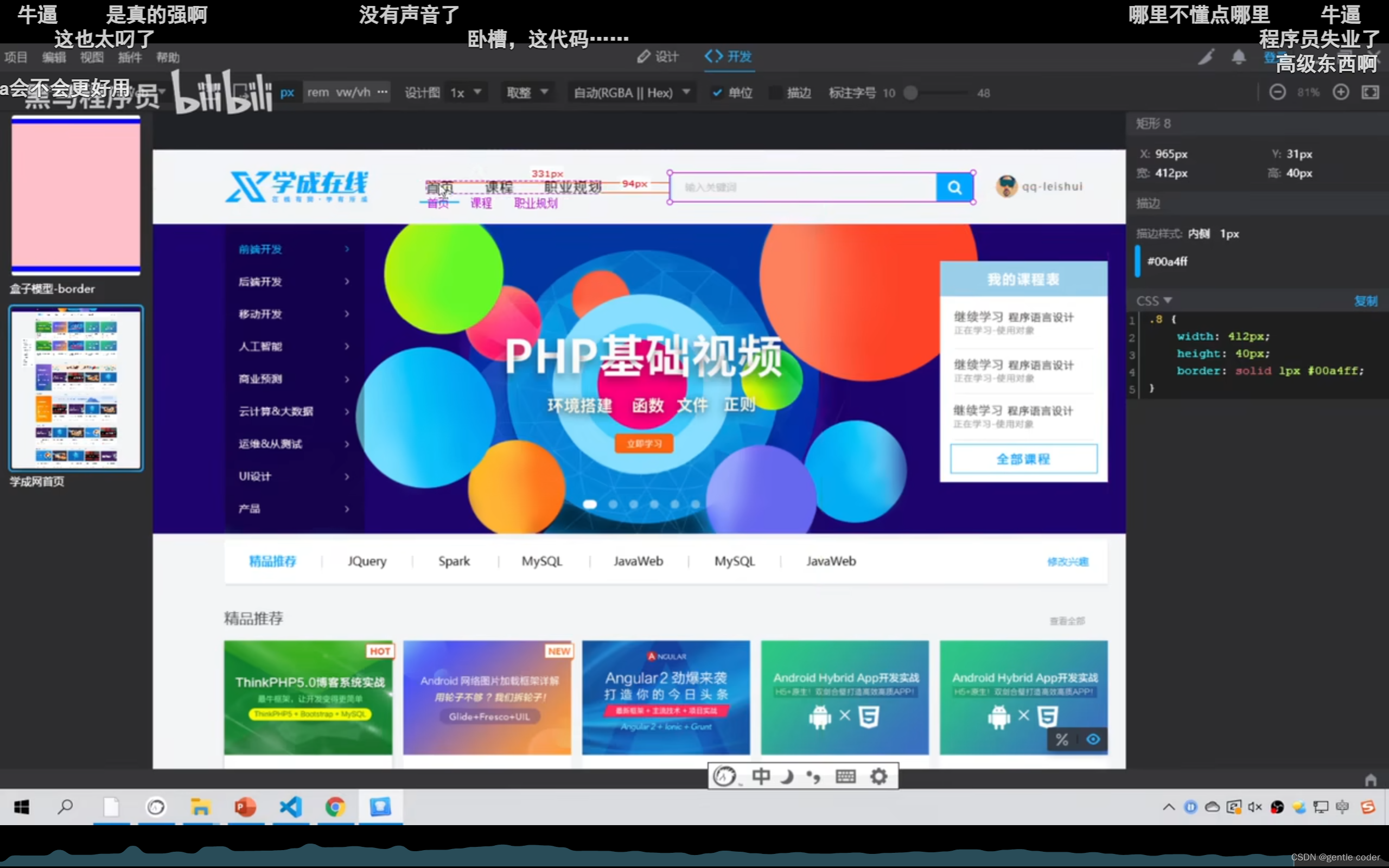Open the 自动(RGBA || Hex) color format dropdown
Screen dimensions: 1389x868
tap(632, 92)
